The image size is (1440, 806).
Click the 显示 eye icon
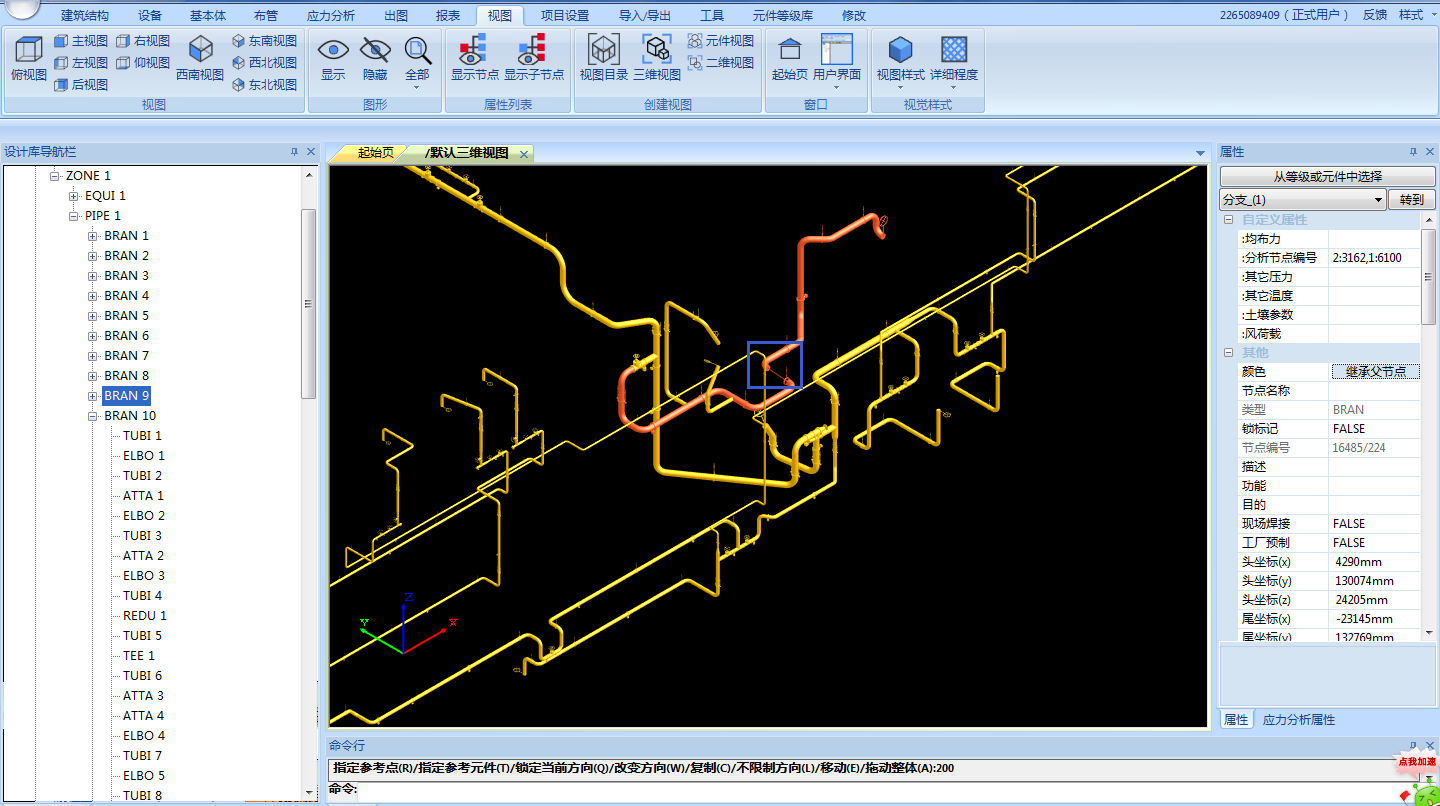(333, 50)
